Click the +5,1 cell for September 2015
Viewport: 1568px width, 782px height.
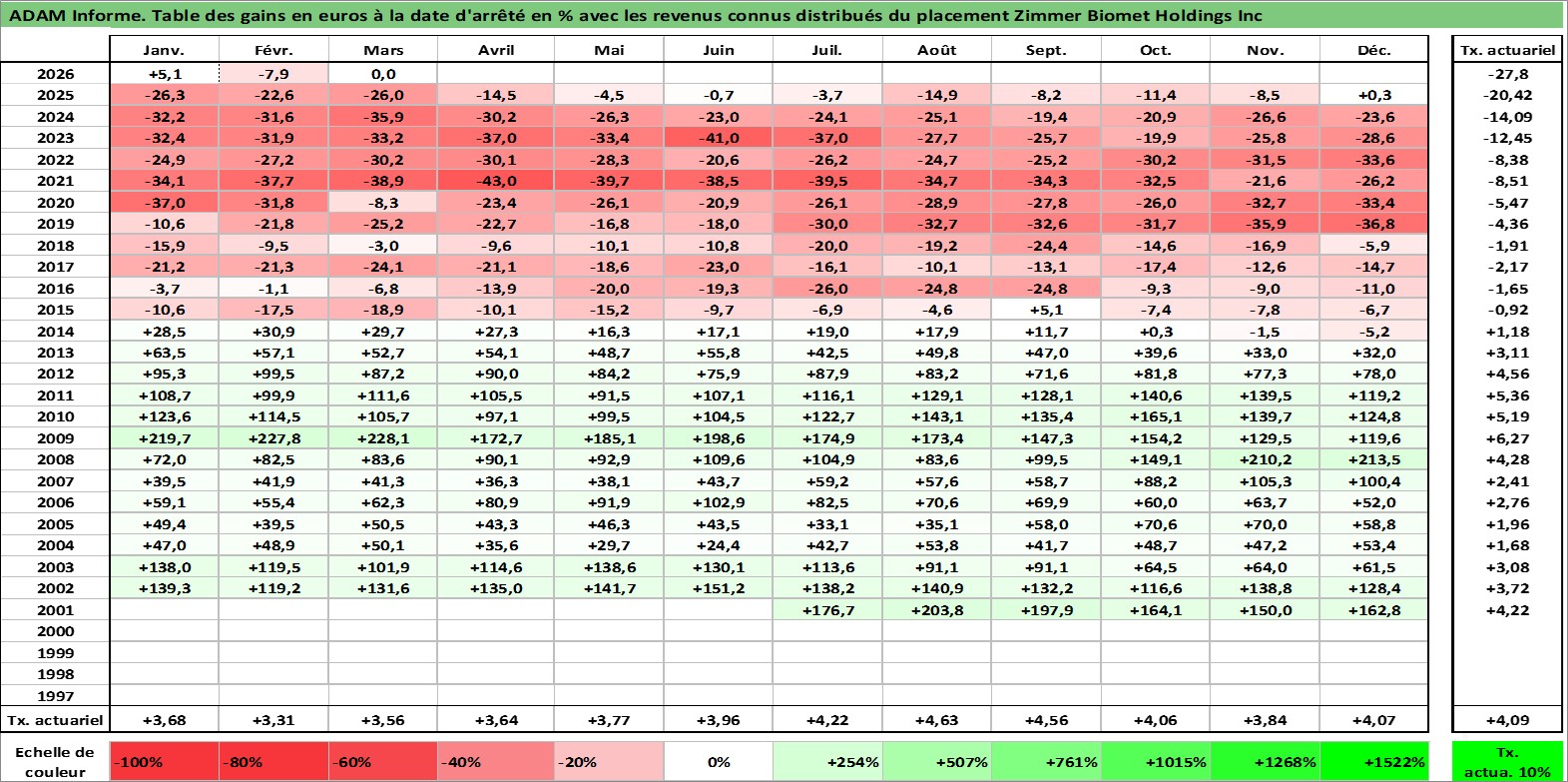(x=1046, y=310)
